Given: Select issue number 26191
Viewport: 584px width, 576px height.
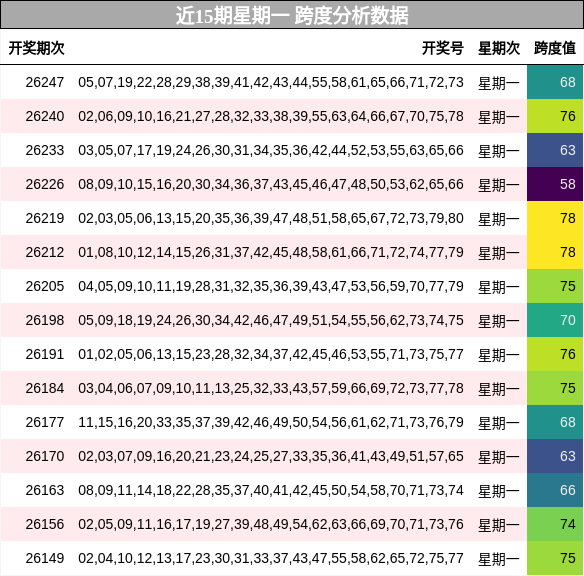Looking at the screenshot, I should (45, 354).
